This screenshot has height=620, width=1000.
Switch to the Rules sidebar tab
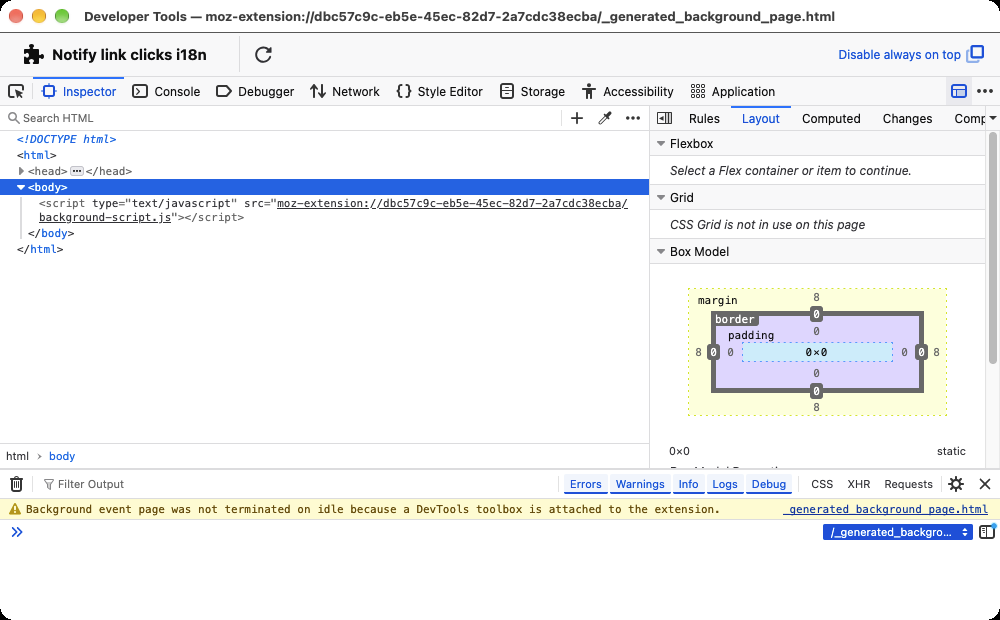click(704, 119)
